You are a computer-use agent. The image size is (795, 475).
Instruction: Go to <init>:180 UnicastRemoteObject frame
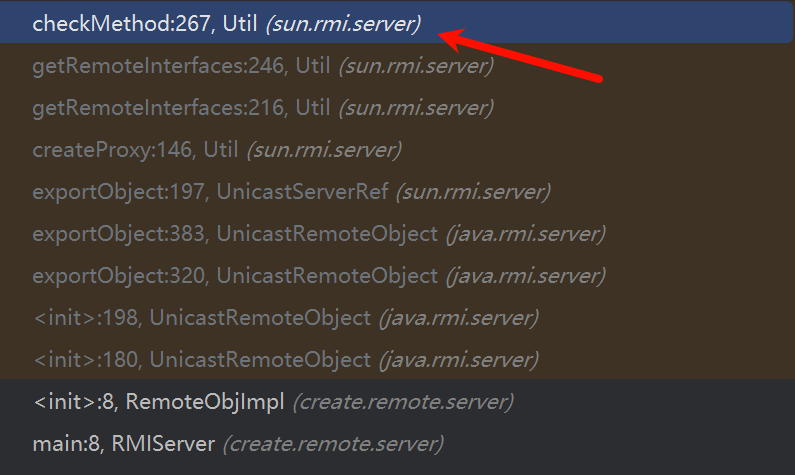click(x=398, y=360)
